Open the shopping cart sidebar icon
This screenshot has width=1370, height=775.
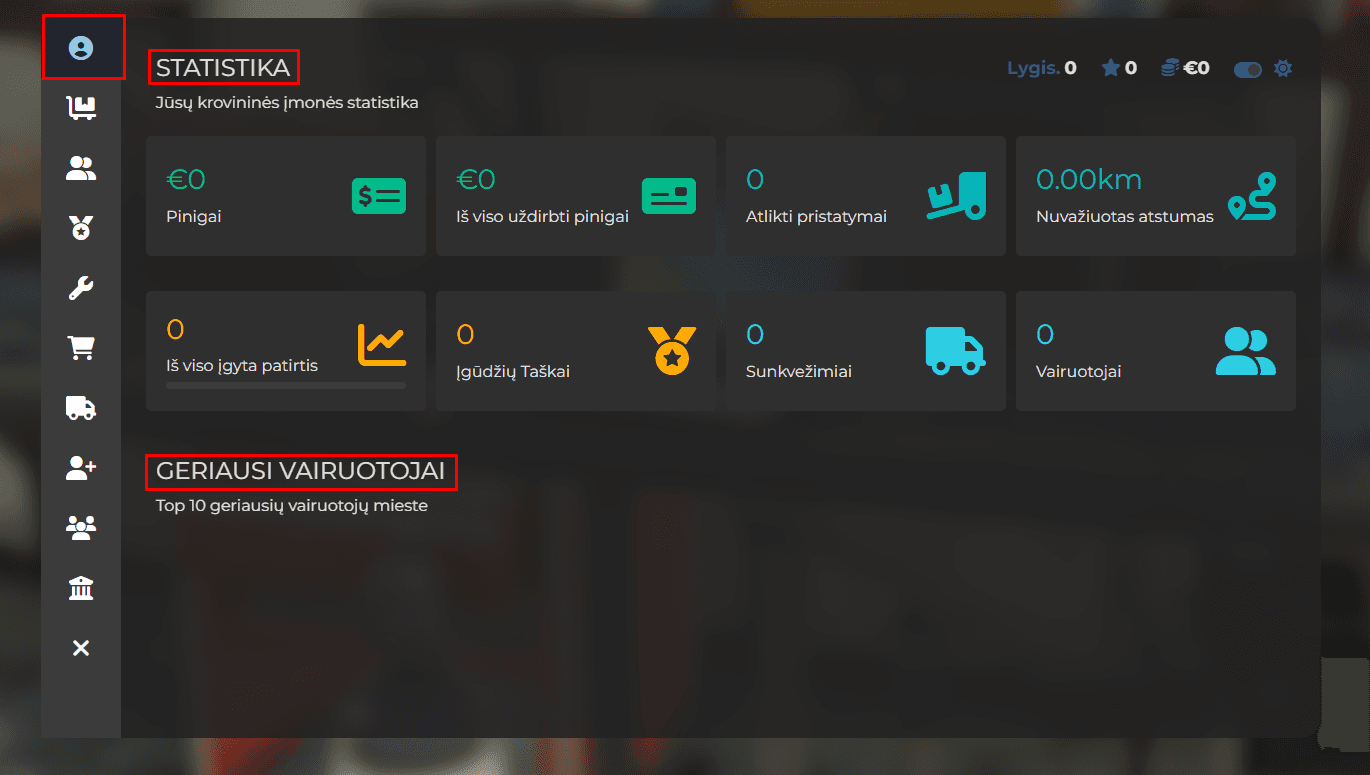(81, 348)
